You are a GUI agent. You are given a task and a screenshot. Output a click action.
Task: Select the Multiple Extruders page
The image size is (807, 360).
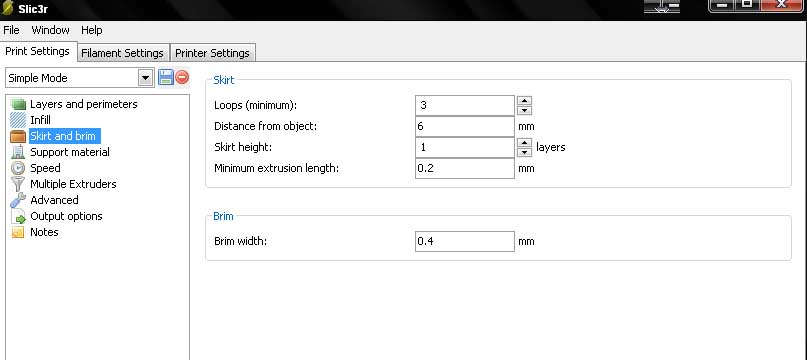point(73,184)
